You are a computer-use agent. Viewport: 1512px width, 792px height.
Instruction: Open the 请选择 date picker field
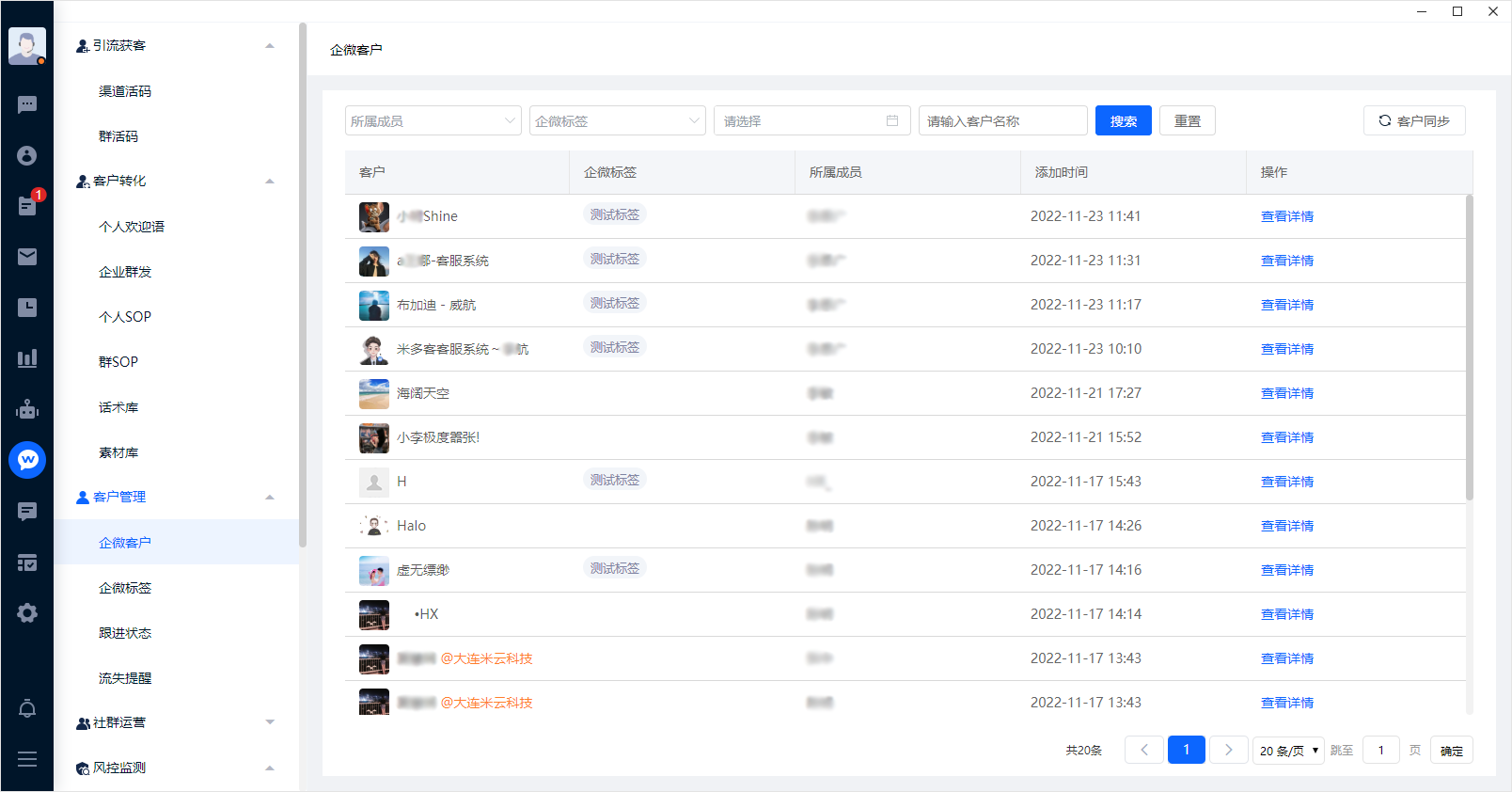pos(811,121)
